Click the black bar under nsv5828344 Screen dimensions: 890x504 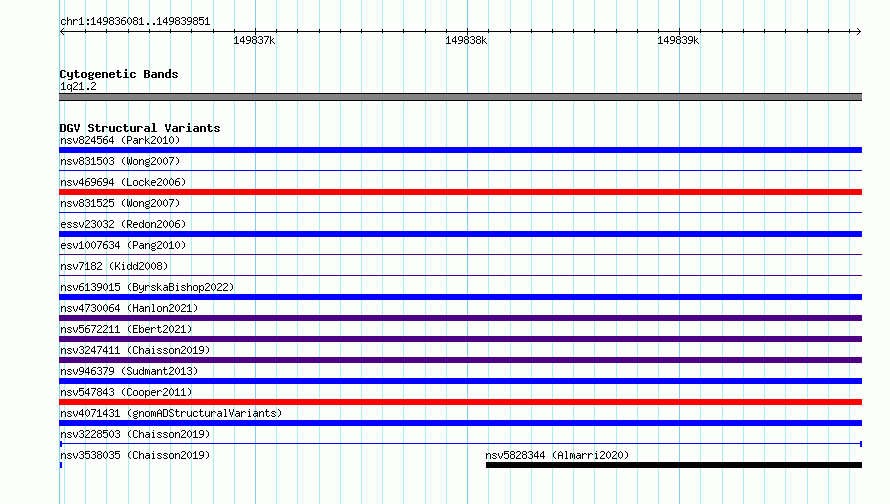click(674, 465)
